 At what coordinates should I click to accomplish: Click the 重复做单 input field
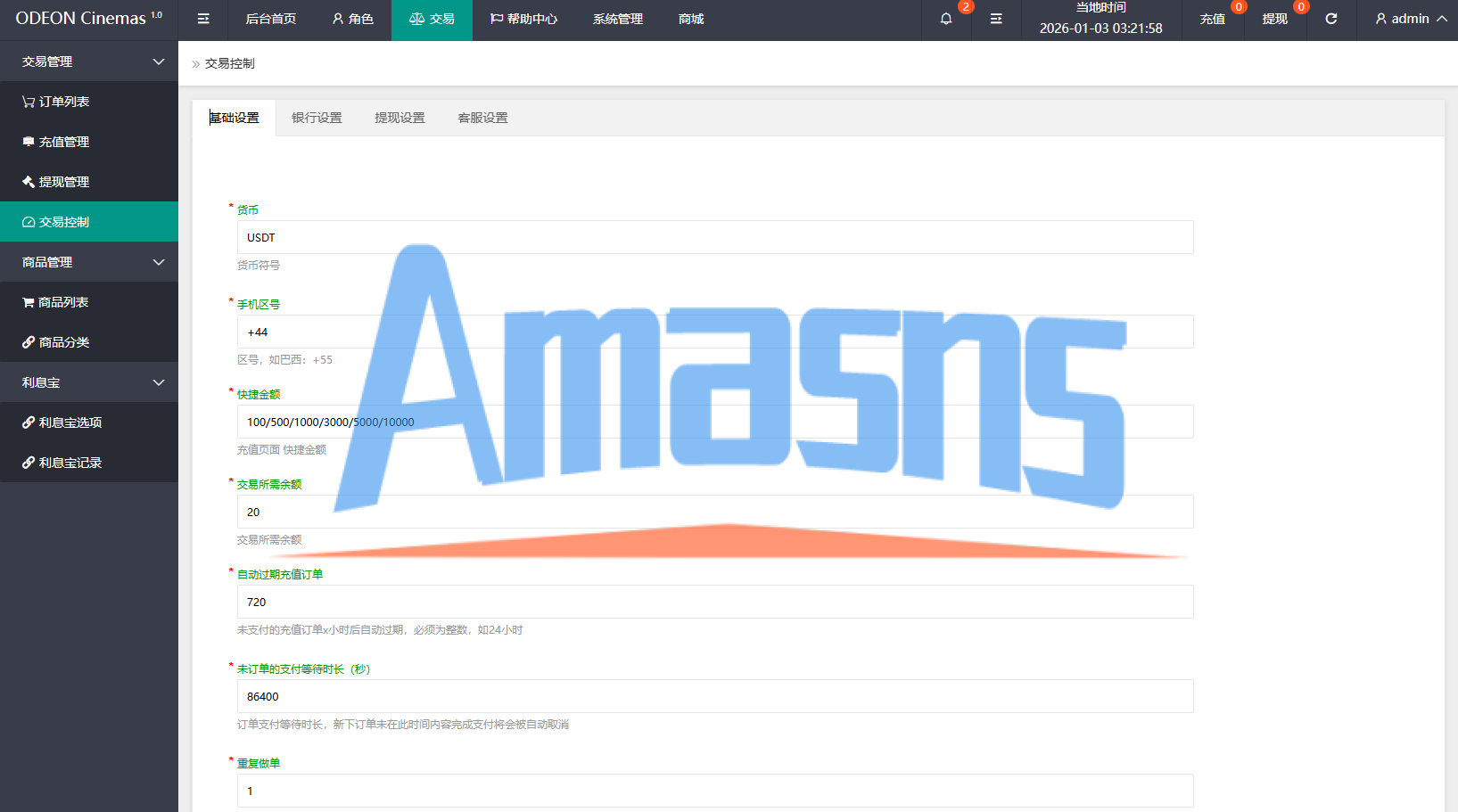point(715,791)
